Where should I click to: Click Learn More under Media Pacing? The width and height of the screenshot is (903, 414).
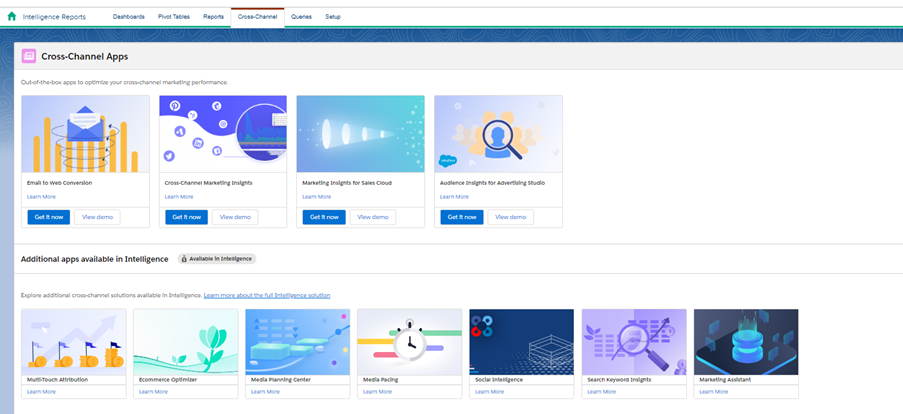coord(378,392)
